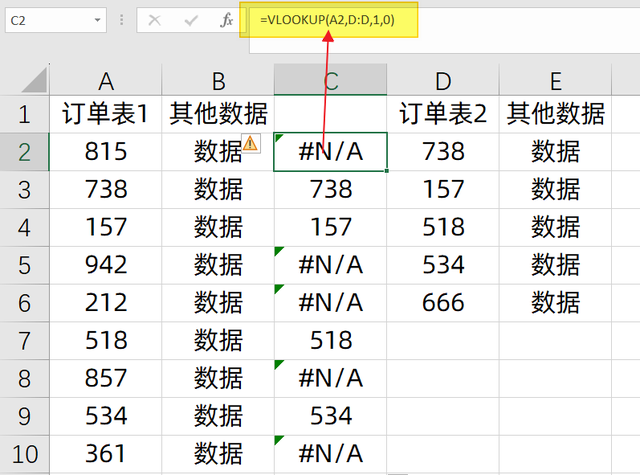This screenshot has width=640, height=475.
Task: Click cell C8 showing #N/A
Action: coord(331,378)
